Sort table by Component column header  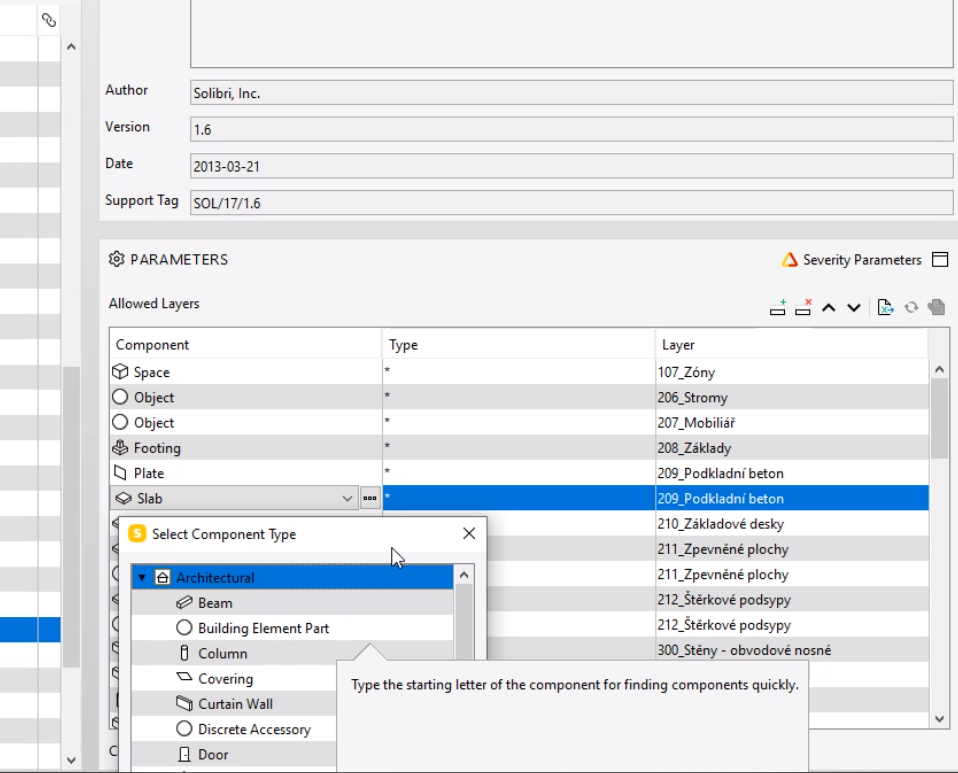[x=246, y=345]
